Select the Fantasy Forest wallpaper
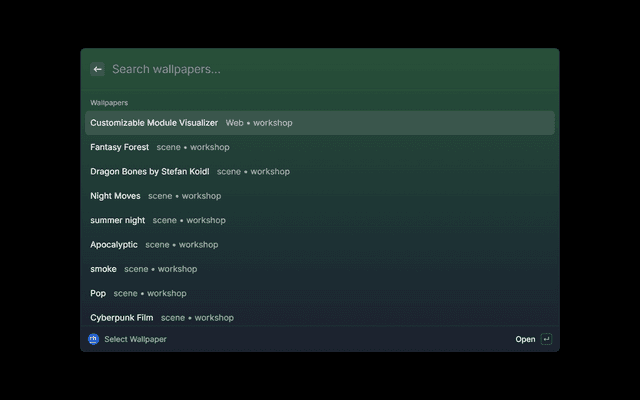 (x=320, y=147)
